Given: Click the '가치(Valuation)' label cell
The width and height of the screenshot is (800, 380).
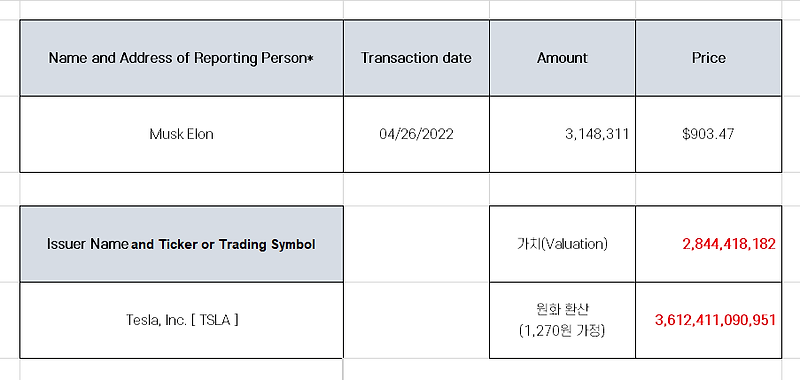Looking at the screenshot, I should point(562,244).
